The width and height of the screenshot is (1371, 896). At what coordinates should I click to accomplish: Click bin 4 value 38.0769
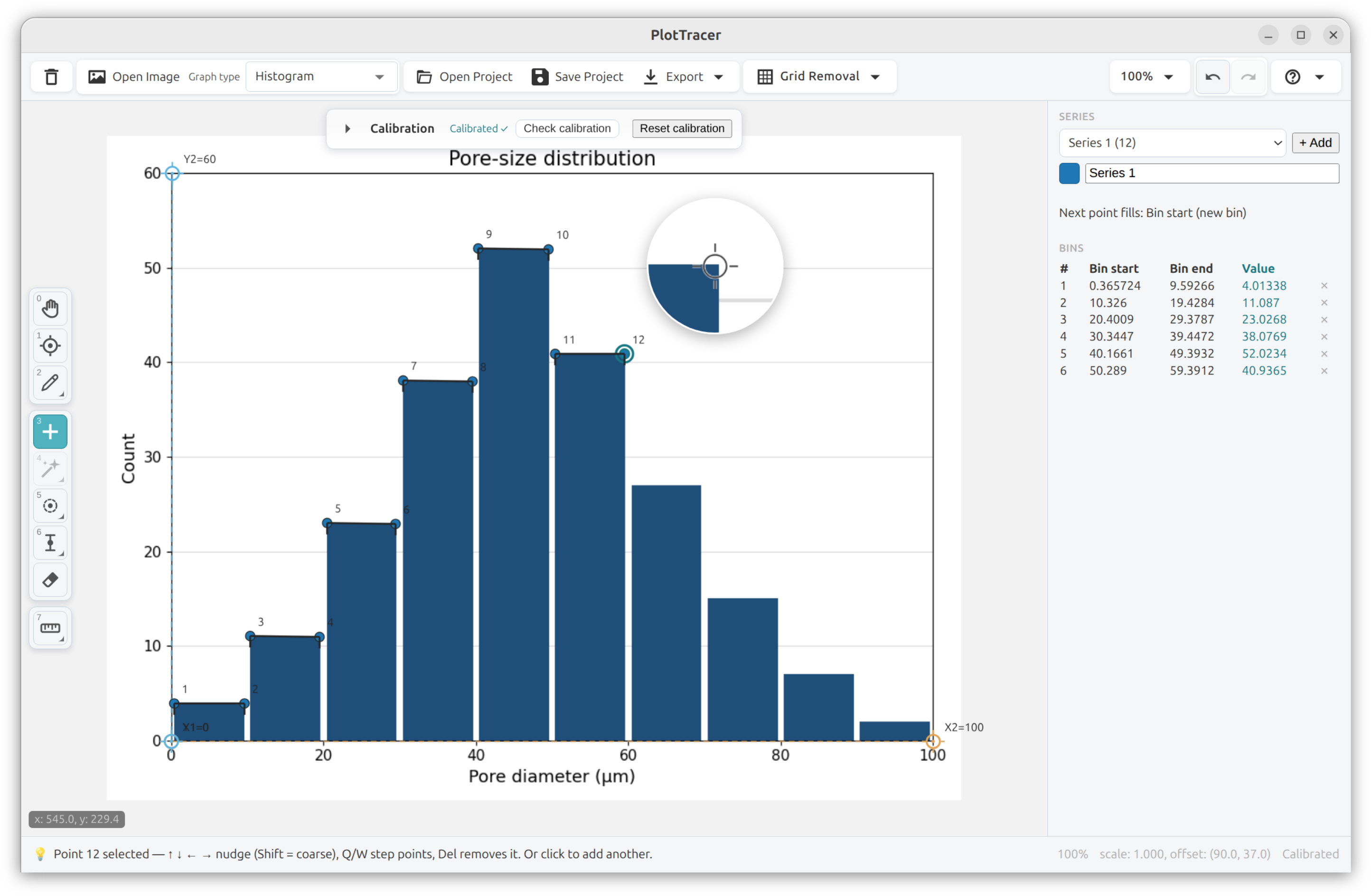(1264, 337)
